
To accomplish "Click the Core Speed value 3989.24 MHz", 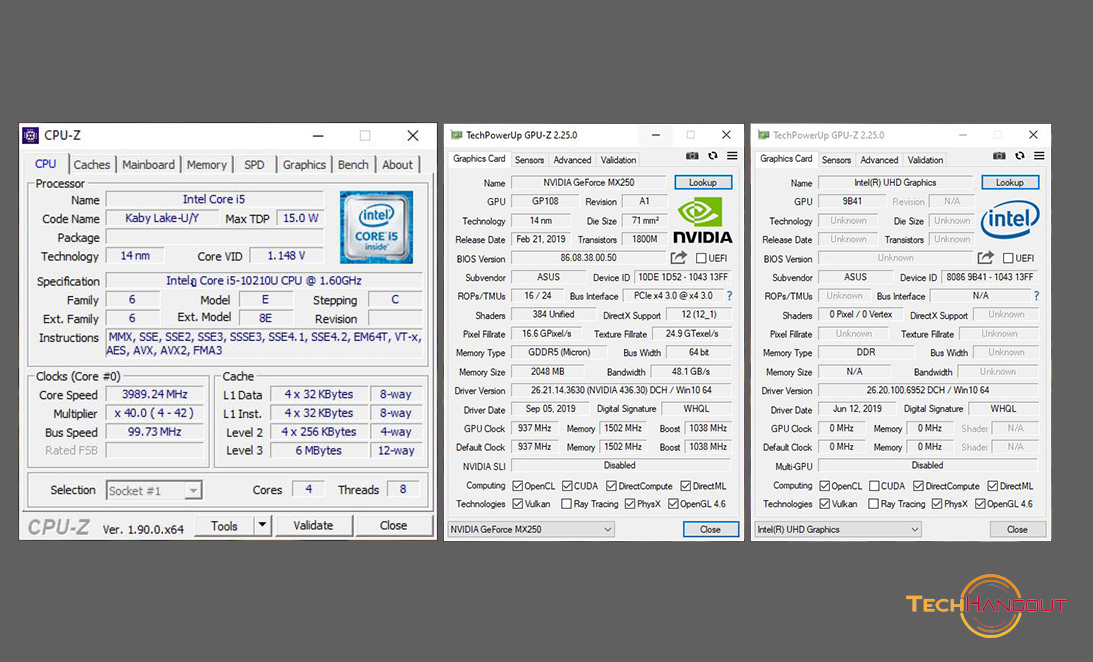I will [155, 394].
